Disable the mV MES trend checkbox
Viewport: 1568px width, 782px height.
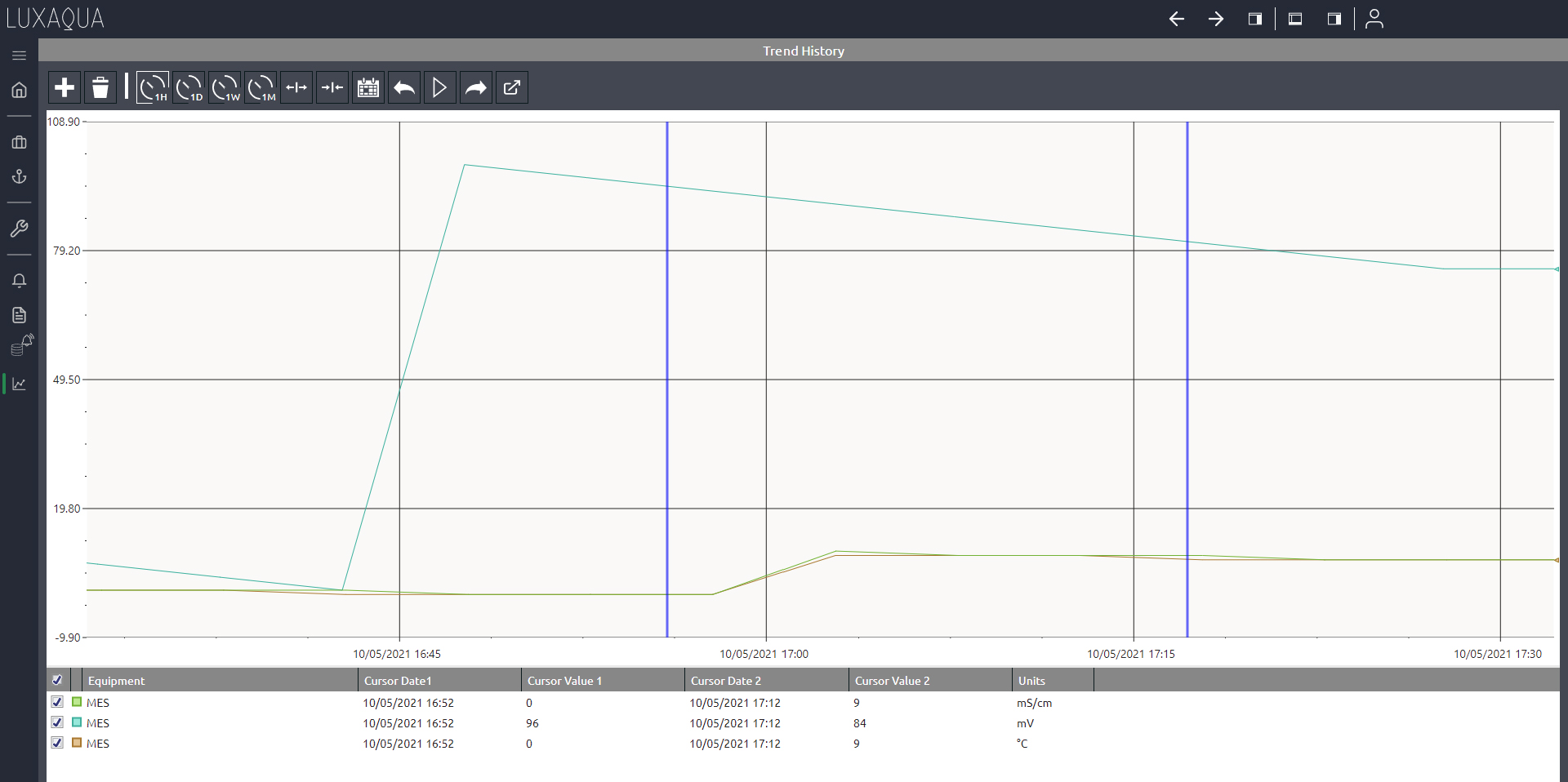[x=57, y=722]
